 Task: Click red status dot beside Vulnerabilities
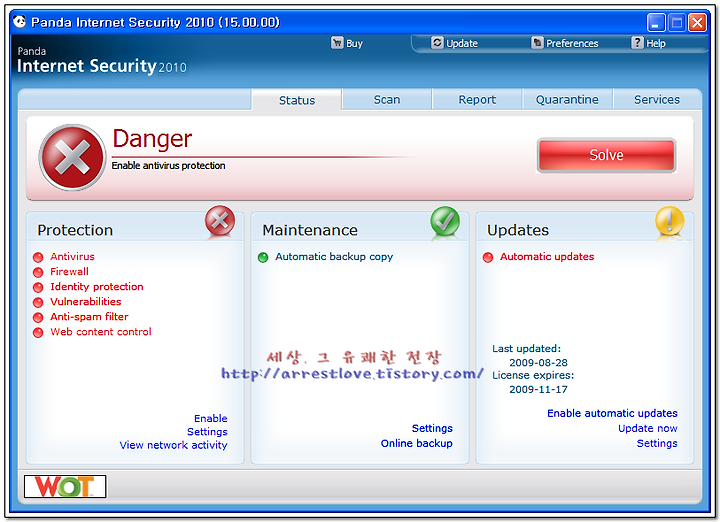point(38,303)
